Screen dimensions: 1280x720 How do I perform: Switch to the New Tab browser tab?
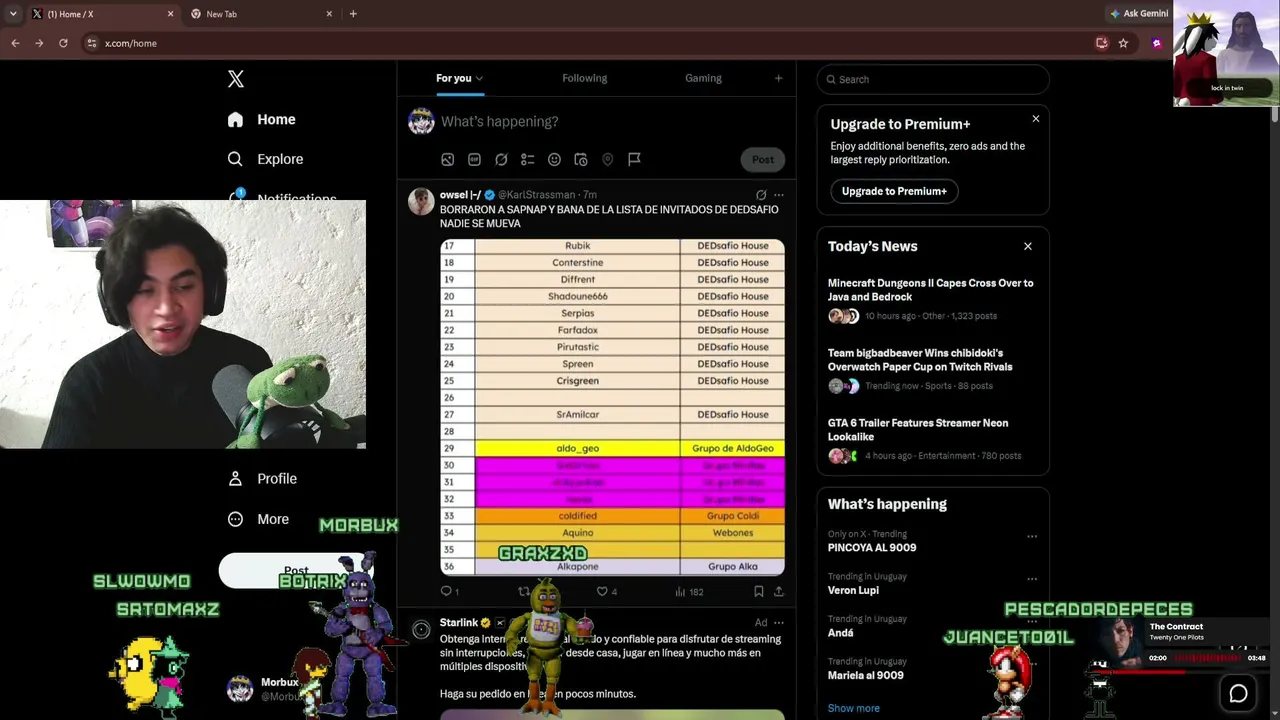pyautogui.click(x=260, y=14)
